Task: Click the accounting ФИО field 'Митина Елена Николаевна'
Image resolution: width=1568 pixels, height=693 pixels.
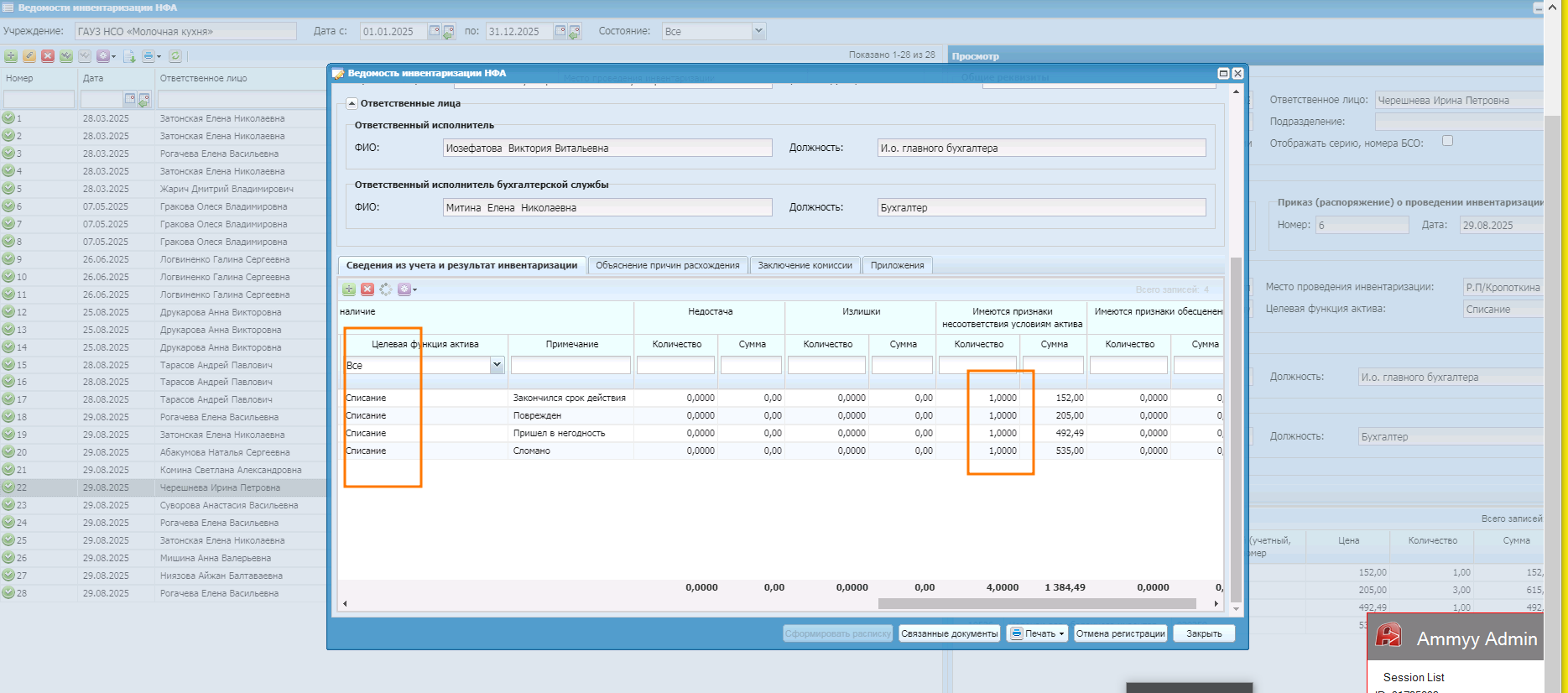Action: click(x=607, y=207)
